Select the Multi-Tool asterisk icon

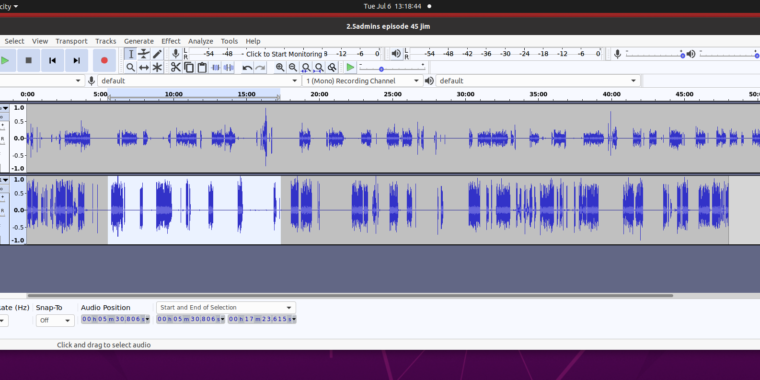(157, 67)
